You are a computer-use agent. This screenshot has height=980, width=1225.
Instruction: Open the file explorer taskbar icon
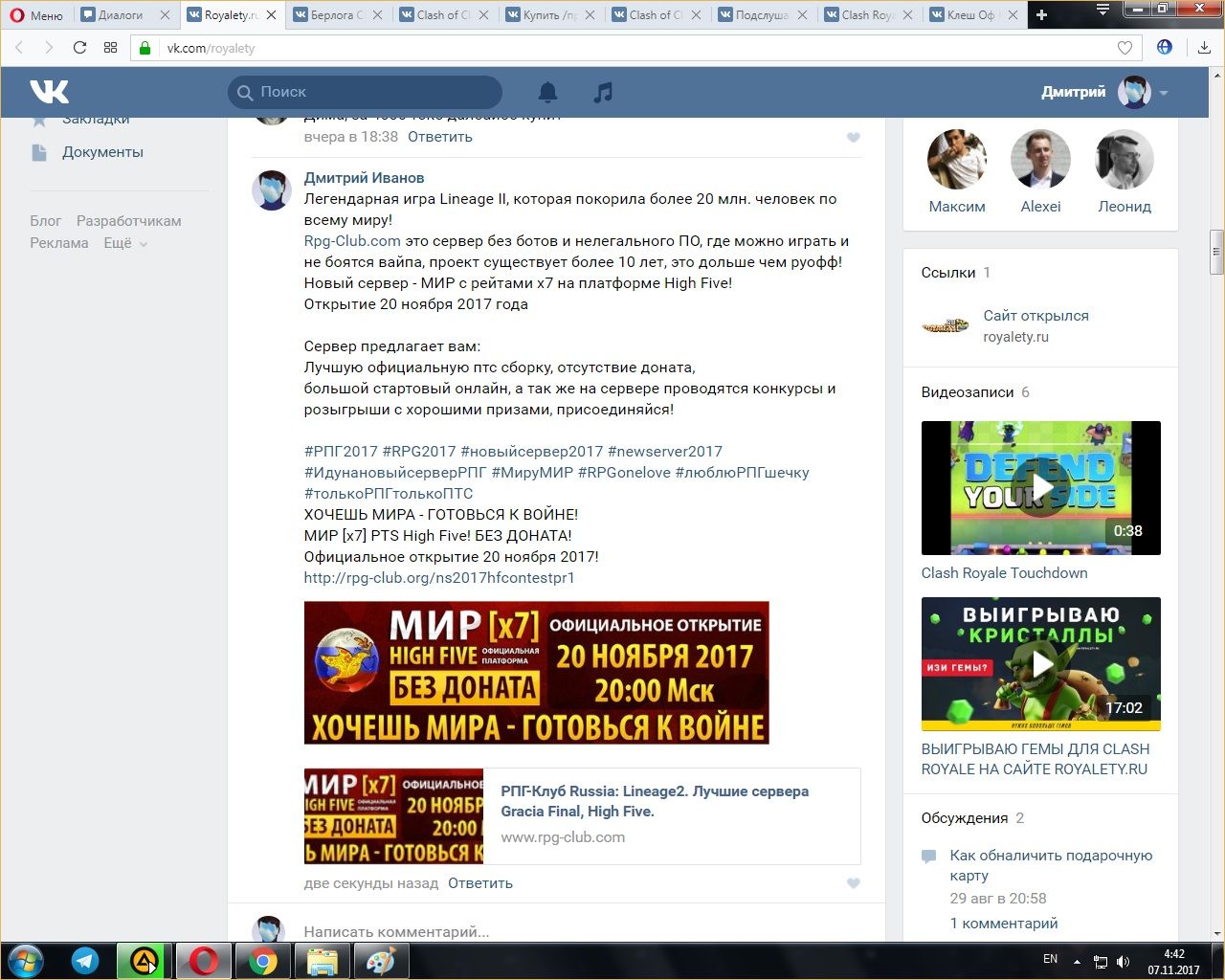click(322, 961)
